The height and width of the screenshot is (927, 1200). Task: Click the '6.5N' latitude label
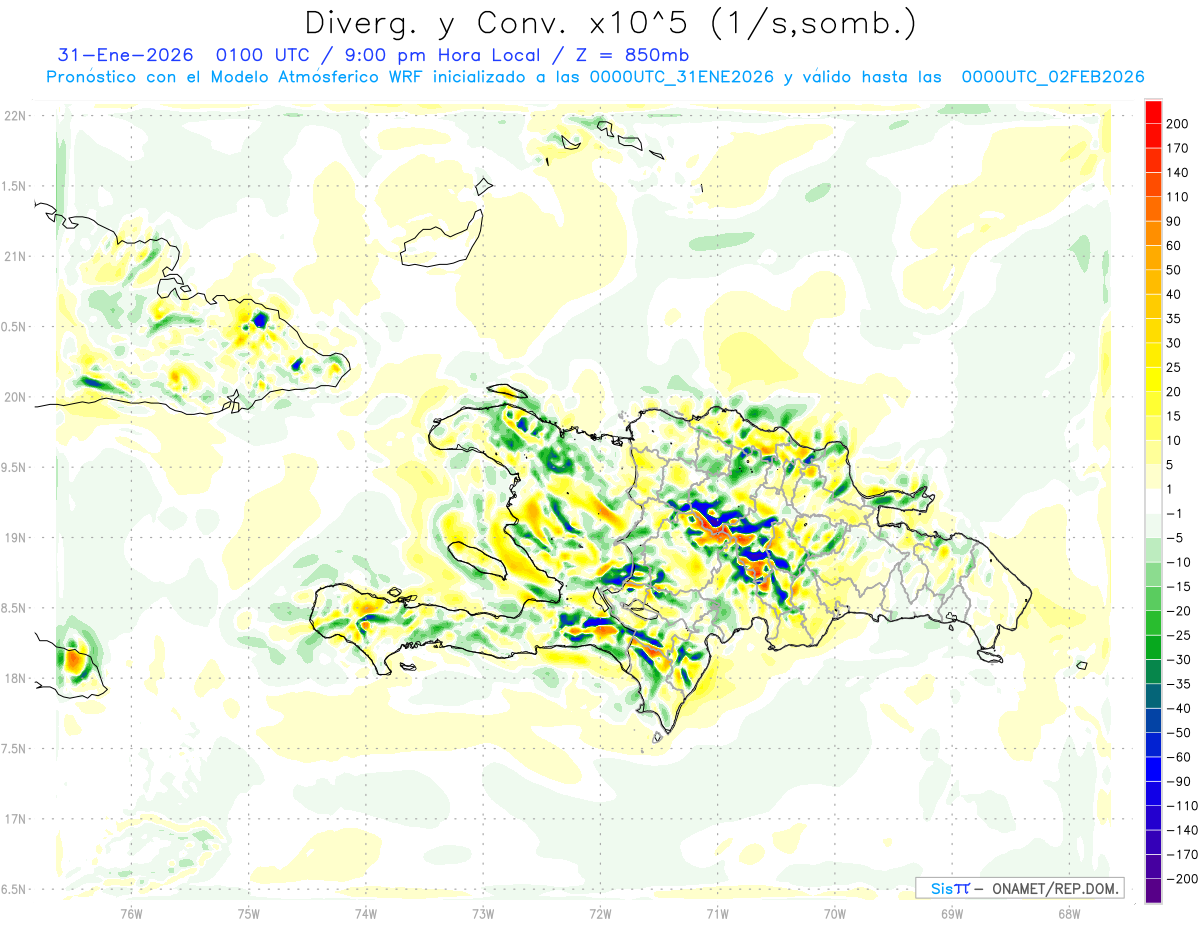tap(15, 889)
